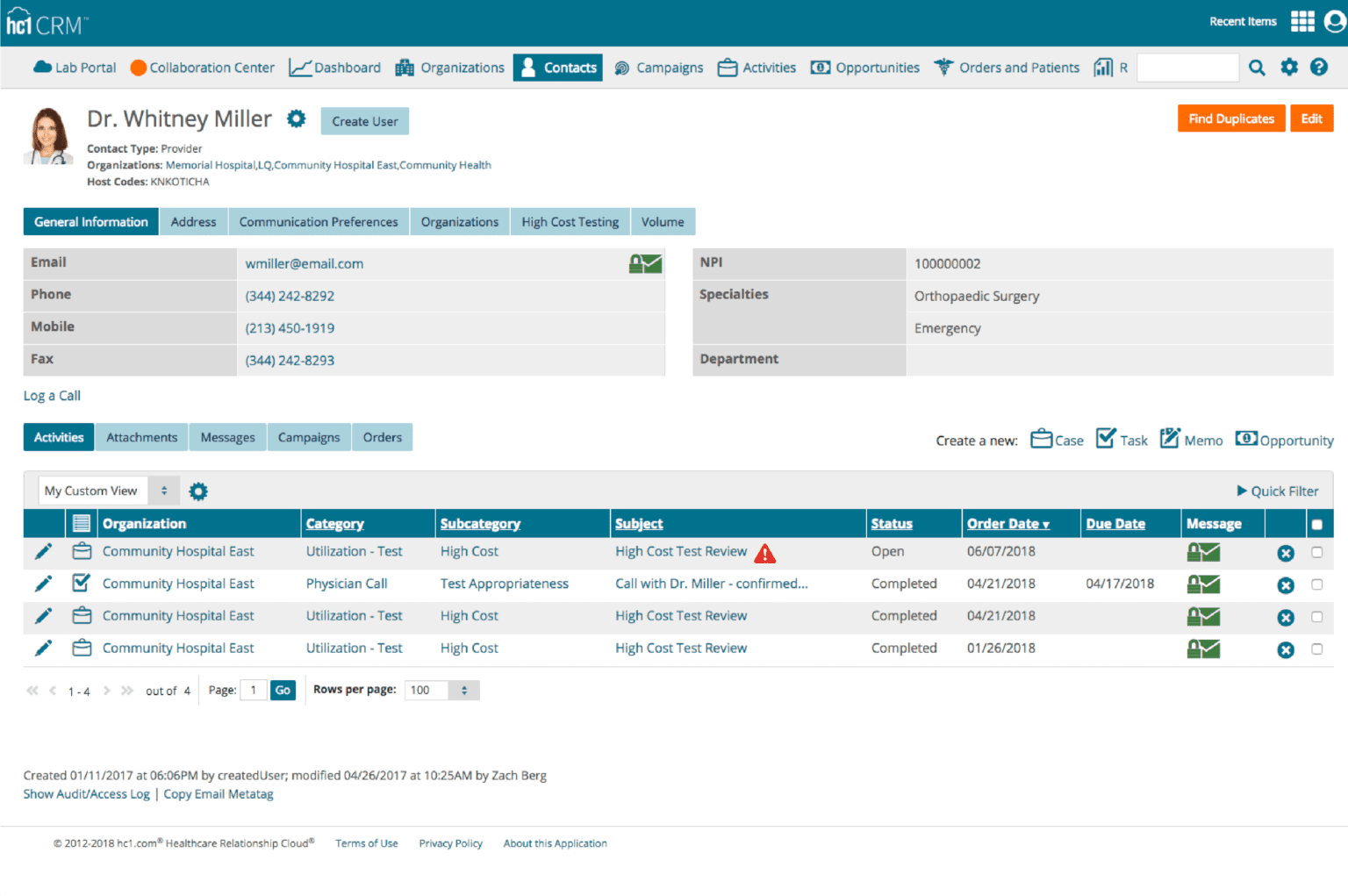This screenshot has height=896, width=1348.
Task: Click the email envelope icon next to wmiller@email.com
Action: (x=645, y=263)
